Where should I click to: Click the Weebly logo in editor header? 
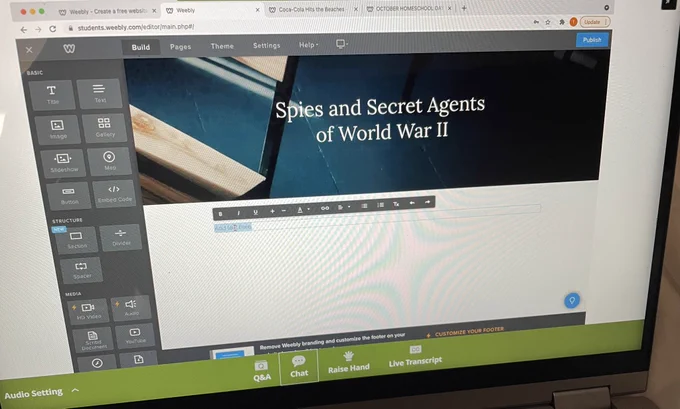pos(69,49)
